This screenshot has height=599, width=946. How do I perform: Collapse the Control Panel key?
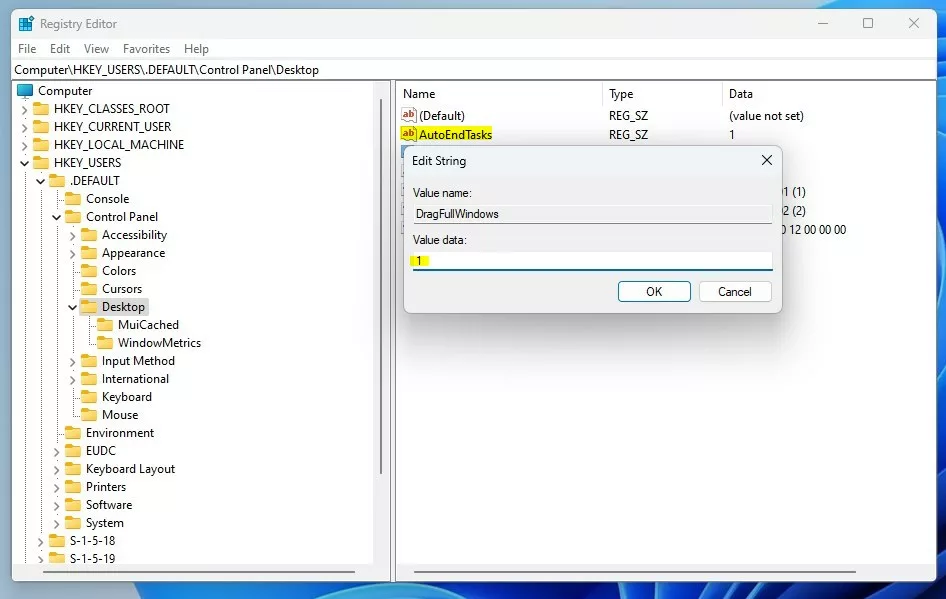click(x=56, y=217)
